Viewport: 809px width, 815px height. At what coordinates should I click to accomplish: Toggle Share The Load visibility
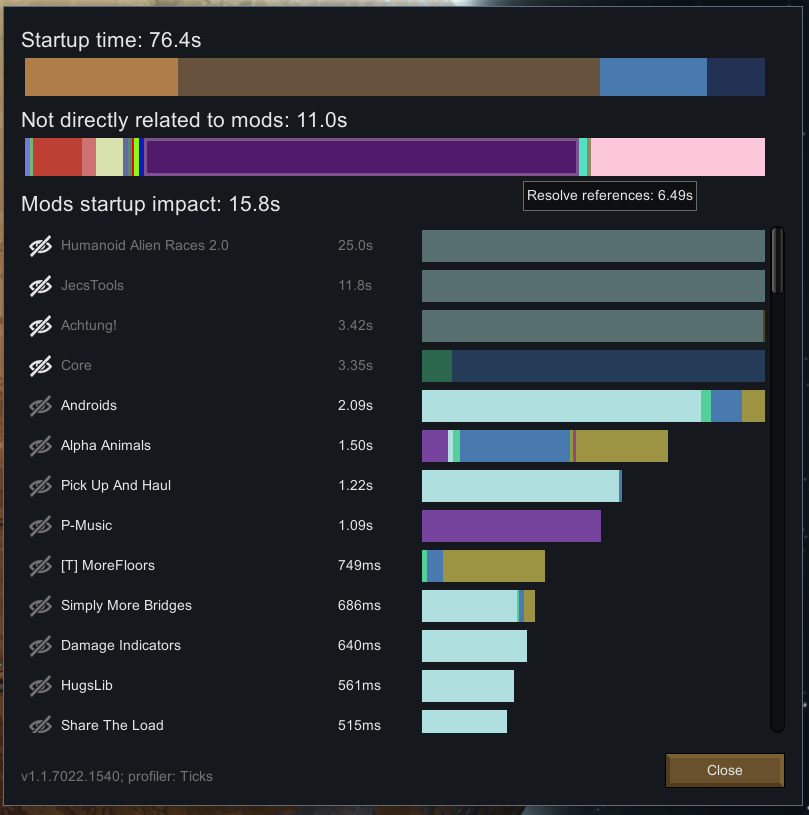click(40, 725)
